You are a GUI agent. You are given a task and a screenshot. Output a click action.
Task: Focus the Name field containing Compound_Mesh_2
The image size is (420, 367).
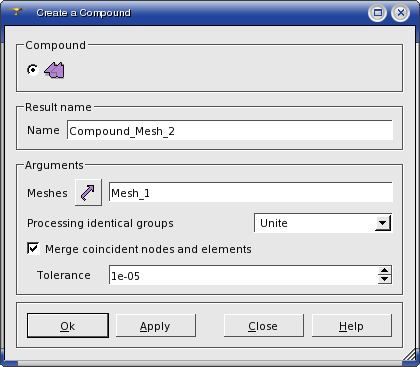click(230, 130)
